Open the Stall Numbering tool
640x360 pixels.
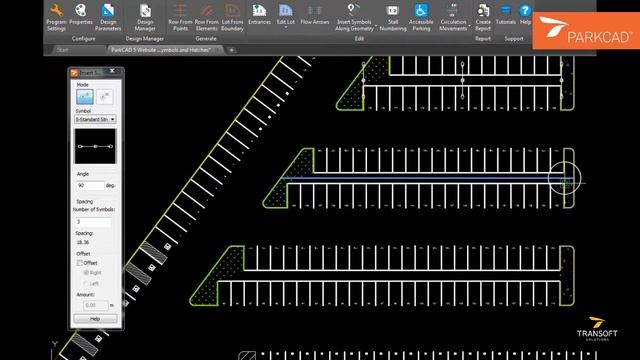(393, 18)
